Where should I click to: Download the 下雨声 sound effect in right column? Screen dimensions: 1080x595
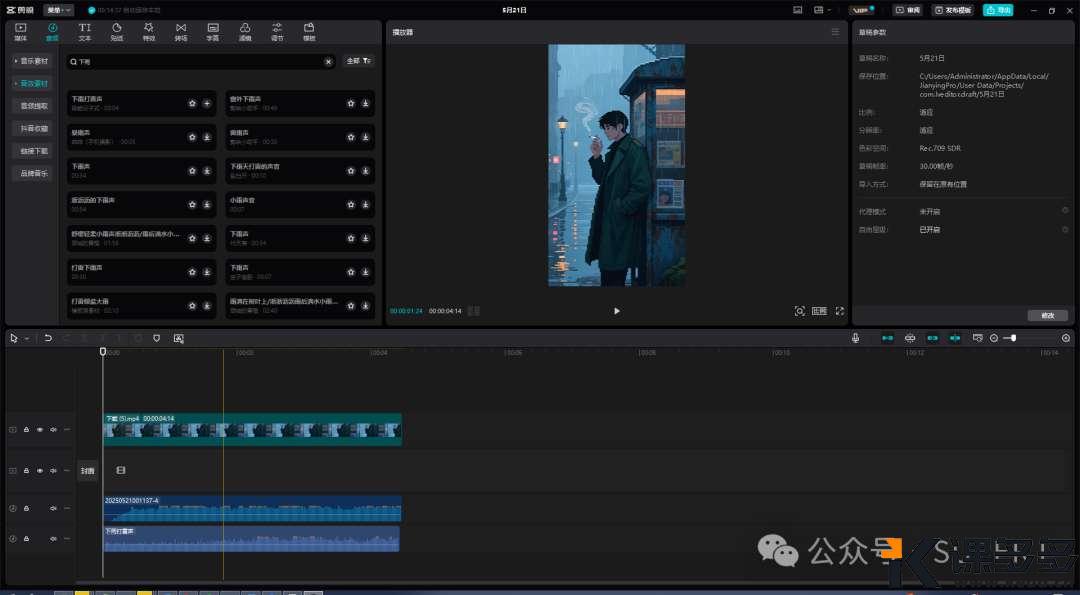tap(366, 240)
